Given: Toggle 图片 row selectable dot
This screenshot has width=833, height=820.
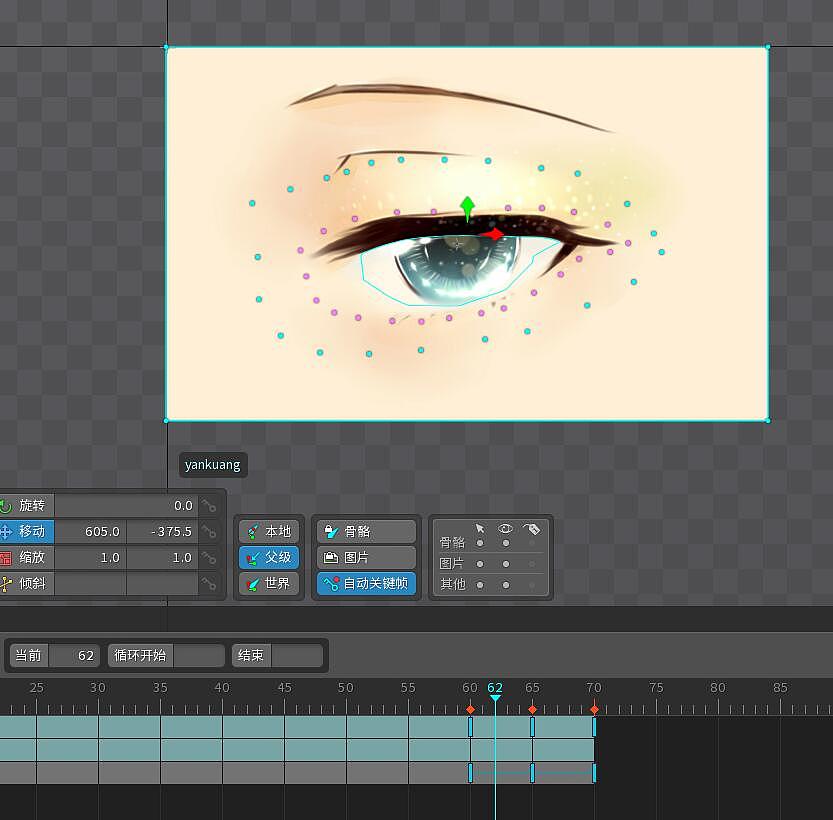Looking at the screenshot, I should [x=480, y=564].
